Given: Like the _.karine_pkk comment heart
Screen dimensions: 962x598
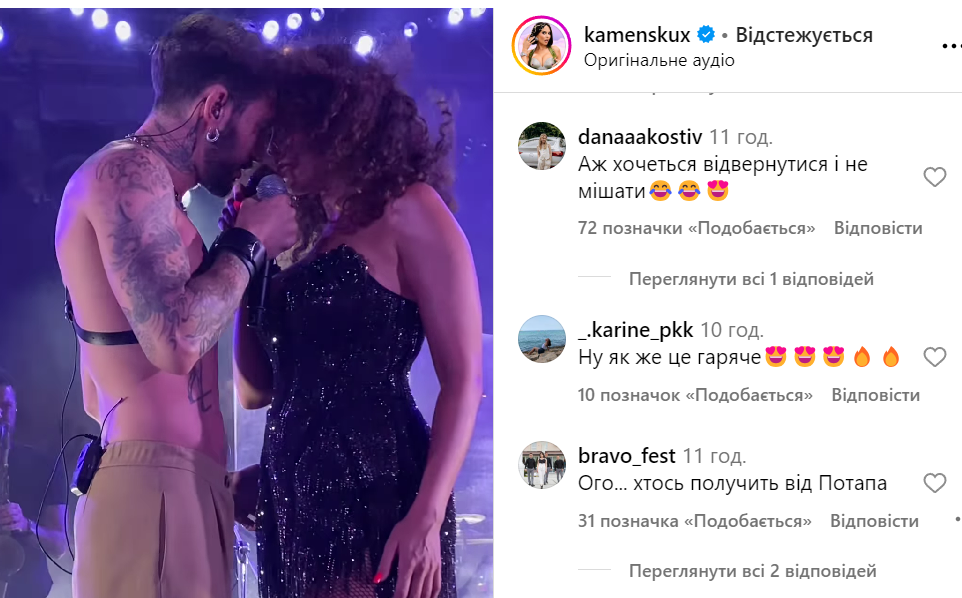Looking at the screenshot, I should [x=934, y=357].
